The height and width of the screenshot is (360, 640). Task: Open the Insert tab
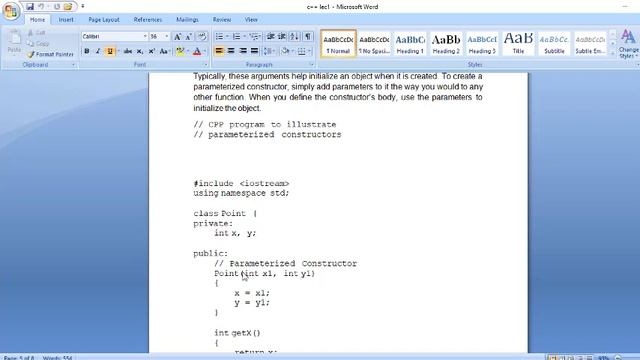[66, 20]
